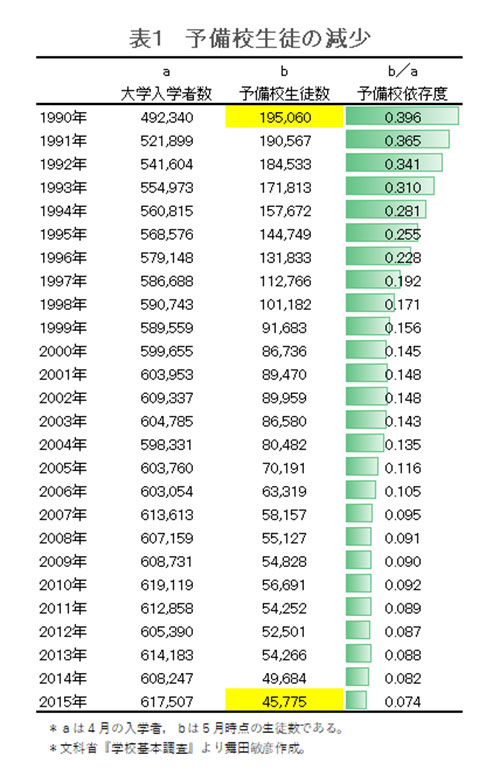
Task: Select the b／a column label
Action: pyautogui.click(x=403, y=71)
